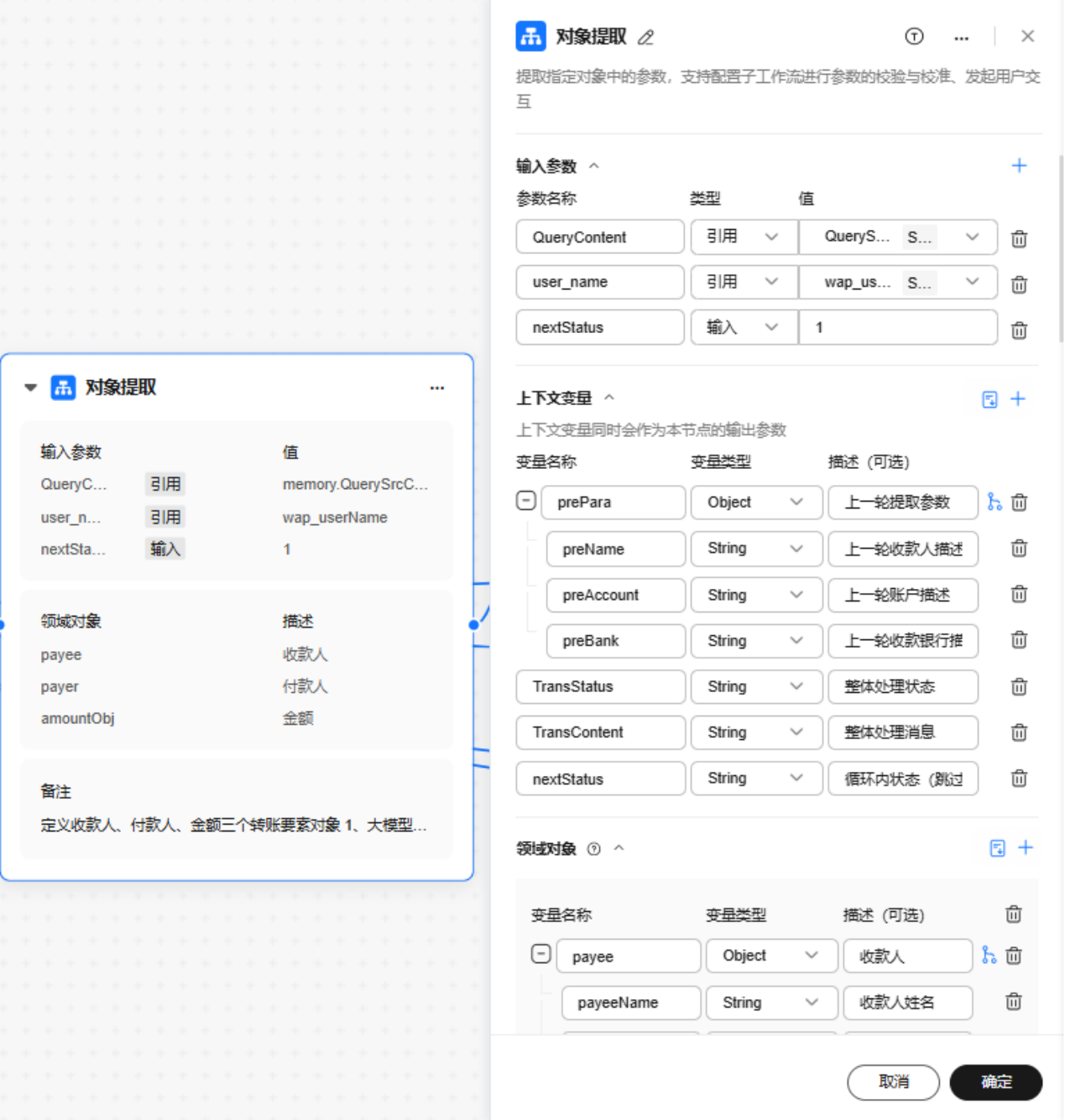Open type dropdown for nextStatus input parameter
The width and height of the screenshot is (1065, 1120).
point(744,327)
